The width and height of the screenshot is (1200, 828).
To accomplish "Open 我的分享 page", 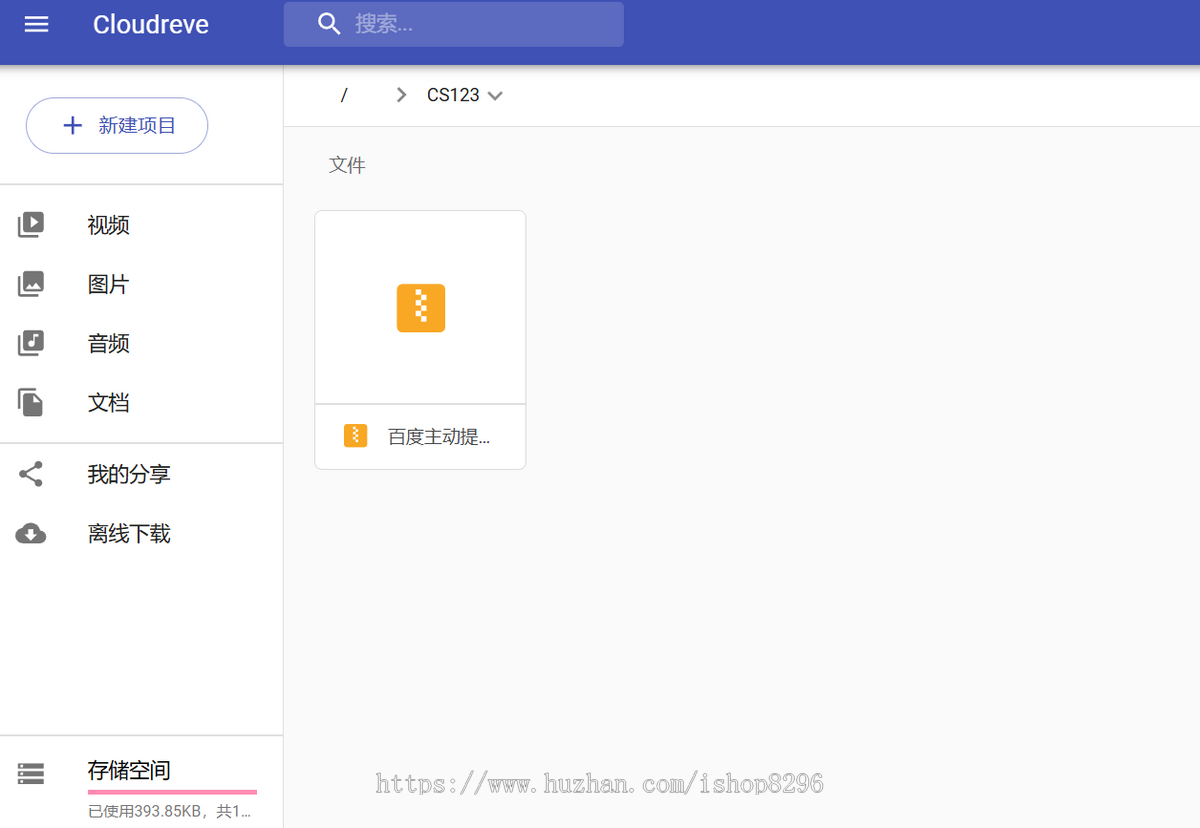I will pyautogui.click(x=128, y=474).
